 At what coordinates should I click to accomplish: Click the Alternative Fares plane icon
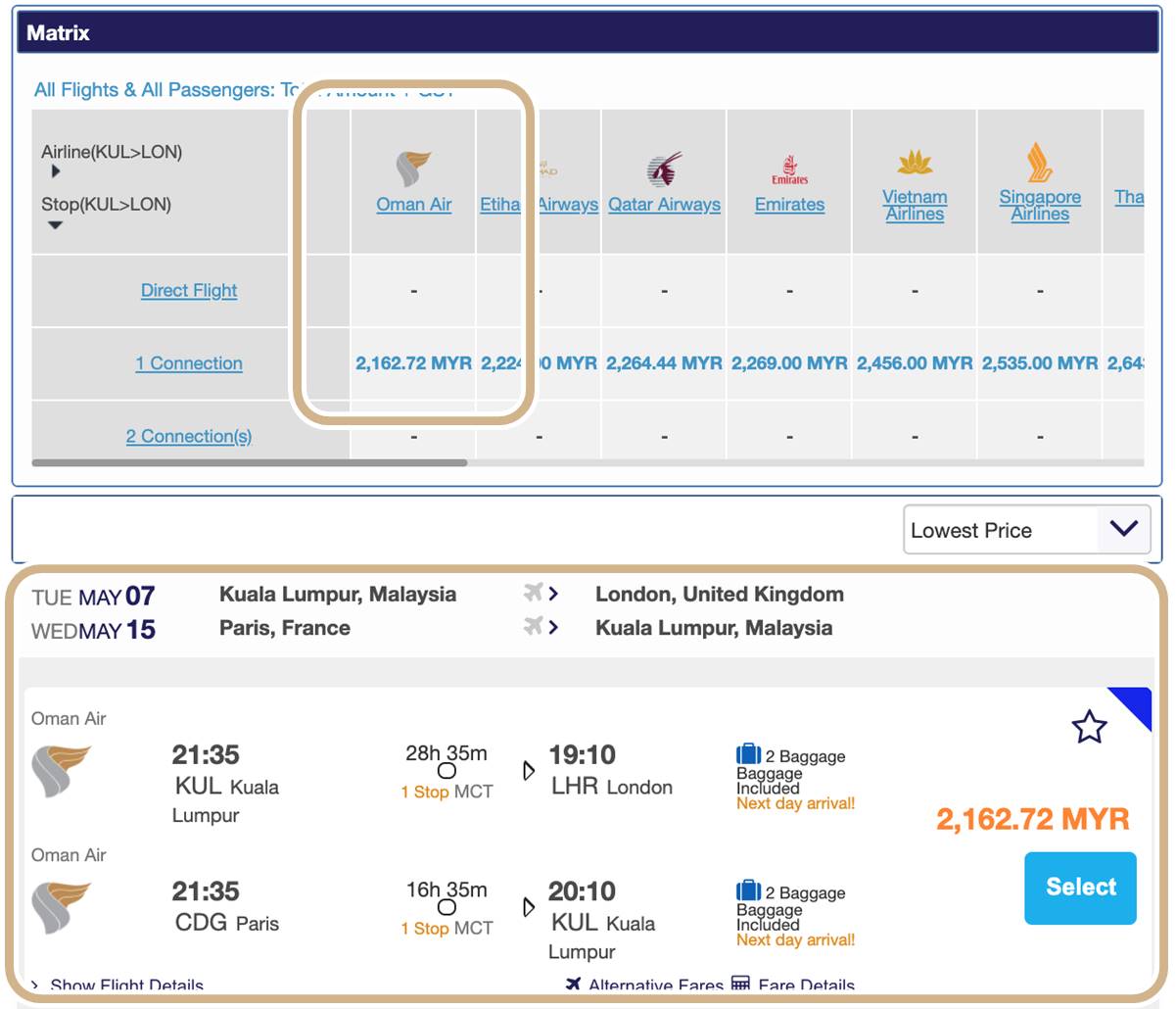coord(574,984)
